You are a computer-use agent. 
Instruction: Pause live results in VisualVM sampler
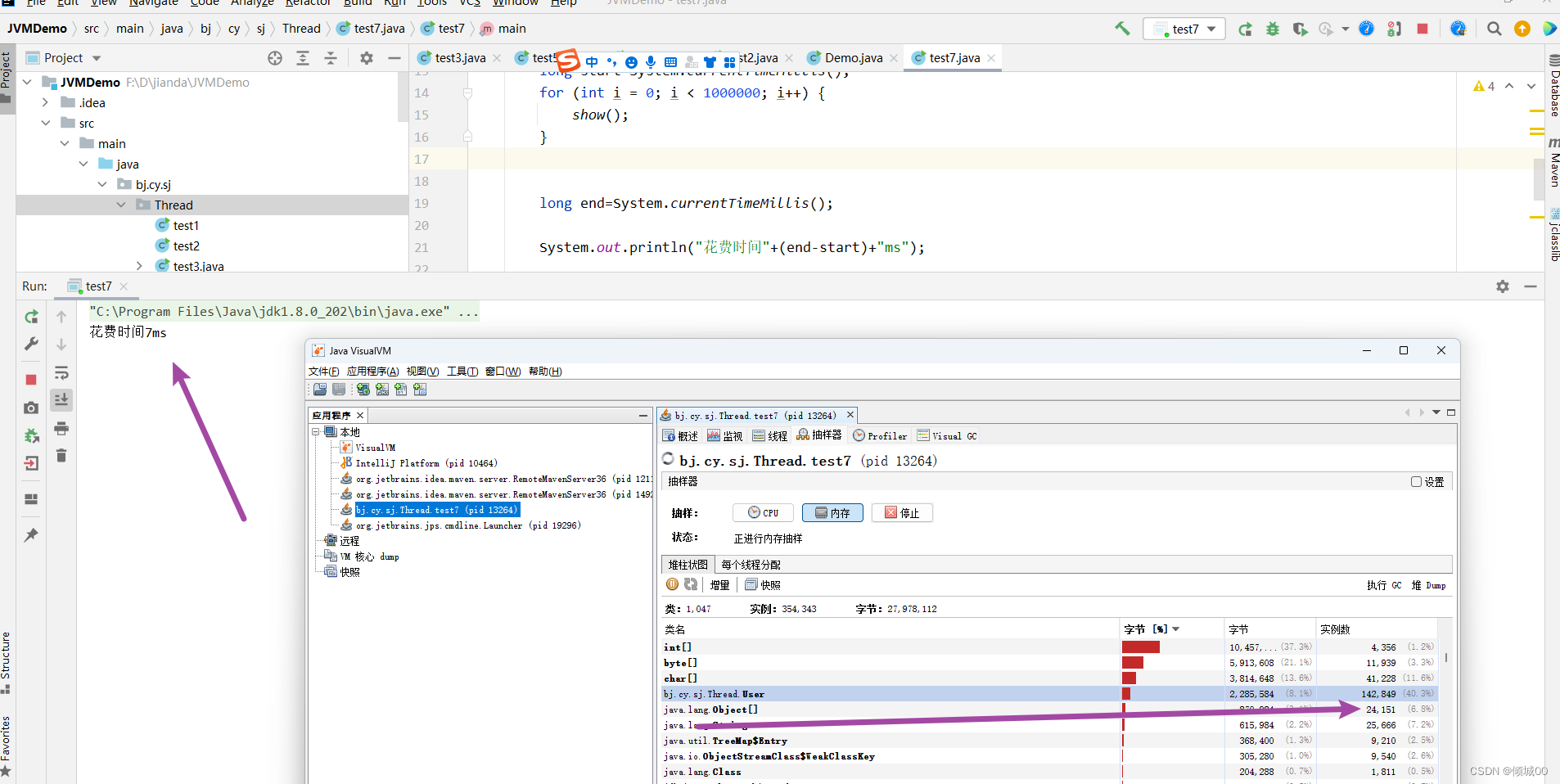[673, 584]
